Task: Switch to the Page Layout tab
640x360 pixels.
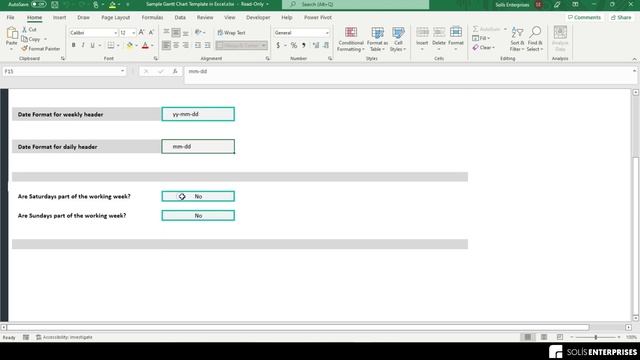Action: (x=116, y=18)
